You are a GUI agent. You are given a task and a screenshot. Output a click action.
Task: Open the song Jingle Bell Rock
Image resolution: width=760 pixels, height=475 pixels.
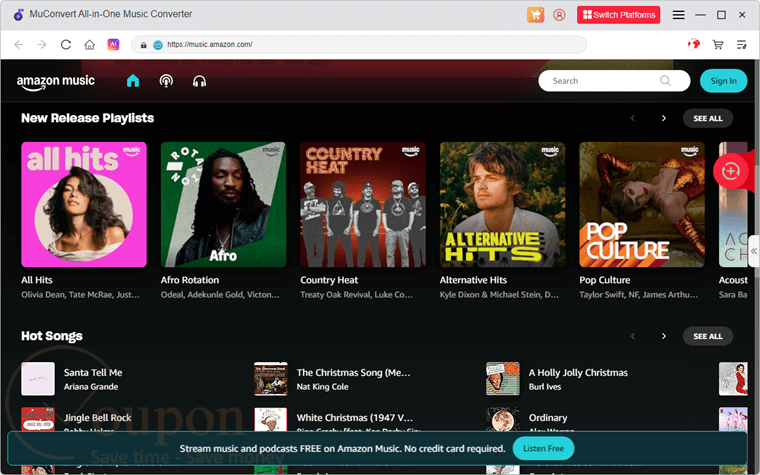98,418
